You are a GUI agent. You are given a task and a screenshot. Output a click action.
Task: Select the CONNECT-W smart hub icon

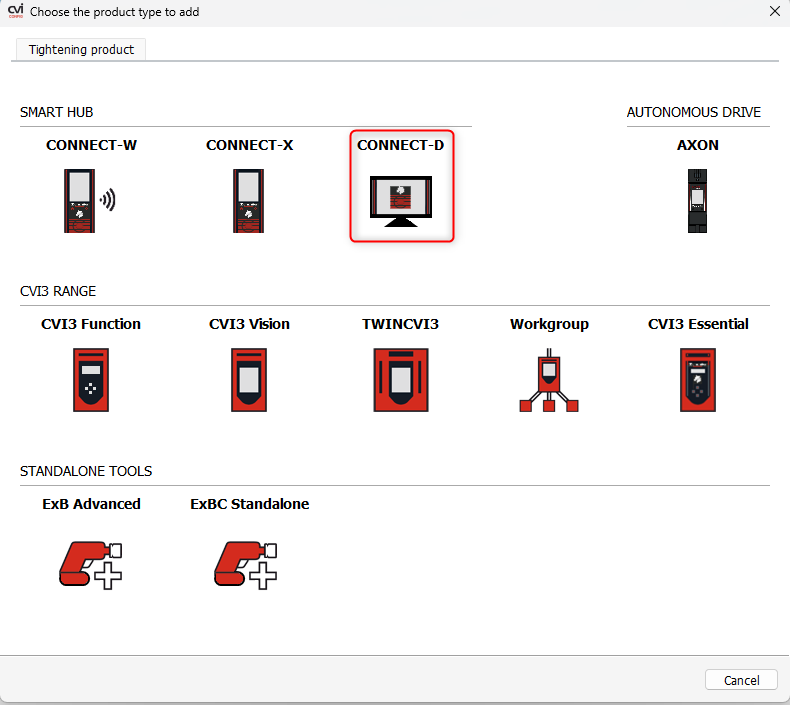tap(90, 201)
